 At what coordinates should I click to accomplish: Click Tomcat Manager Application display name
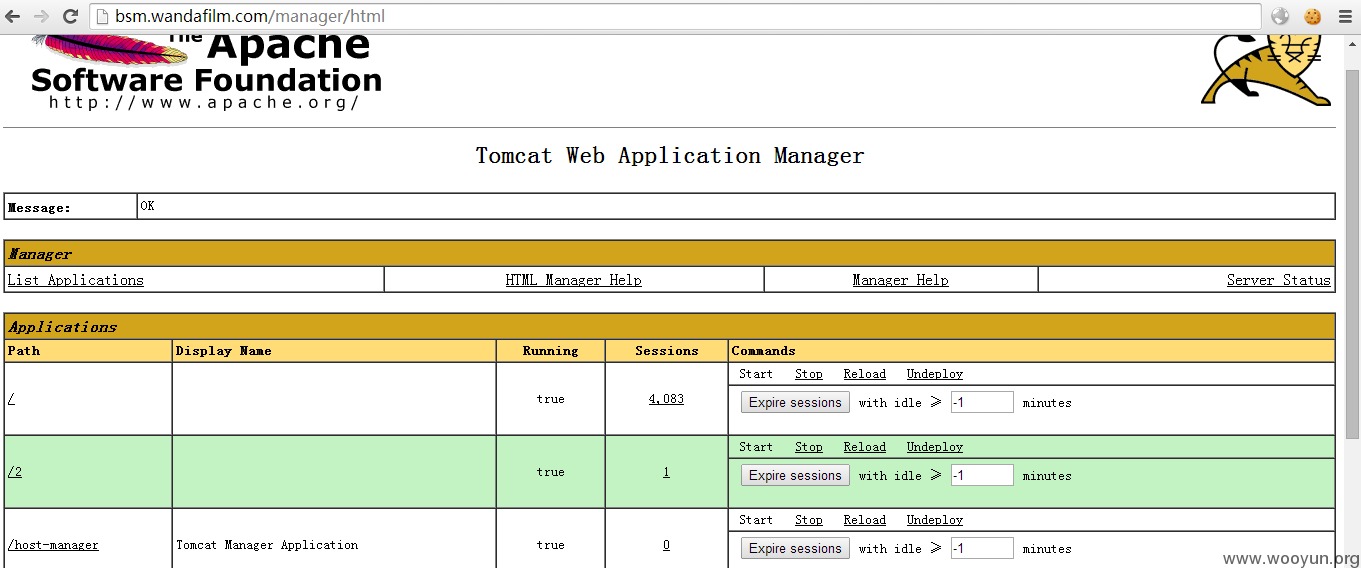click(x=267, y=545)
